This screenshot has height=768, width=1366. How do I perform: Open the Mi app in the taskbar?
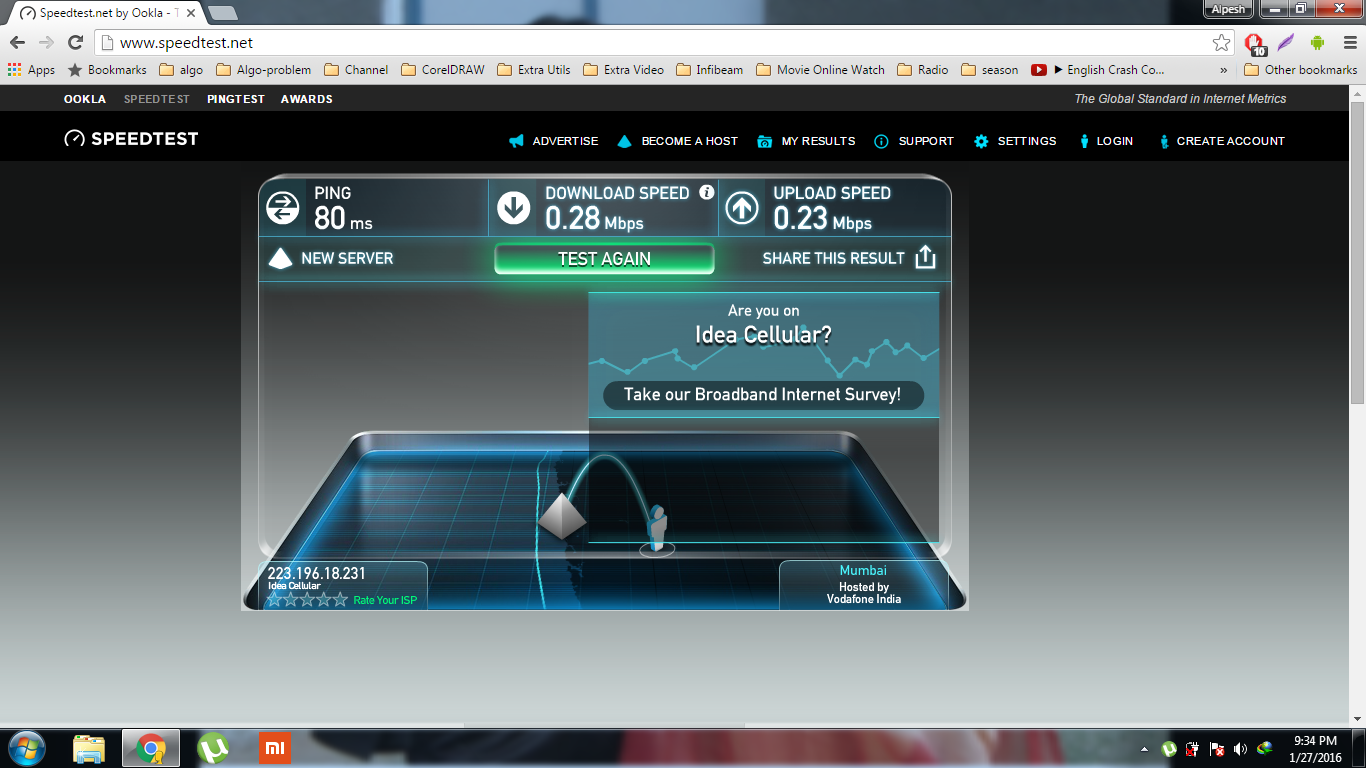(x=275, y=748)
